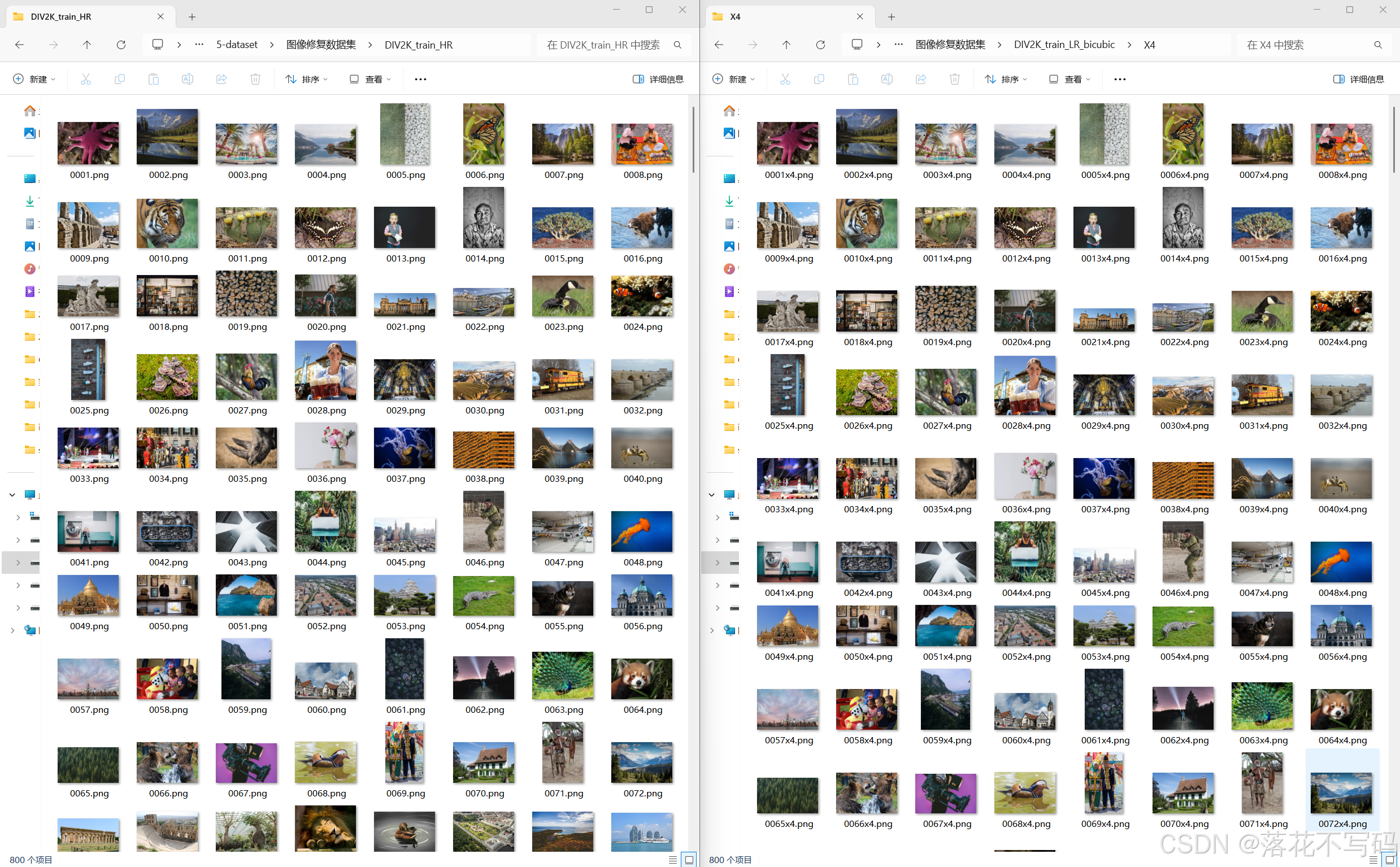The height and width of the screenshot is (867, 1400).
Task: Click the rename icon in the right toolbar
Action: (x=886, y=79)
